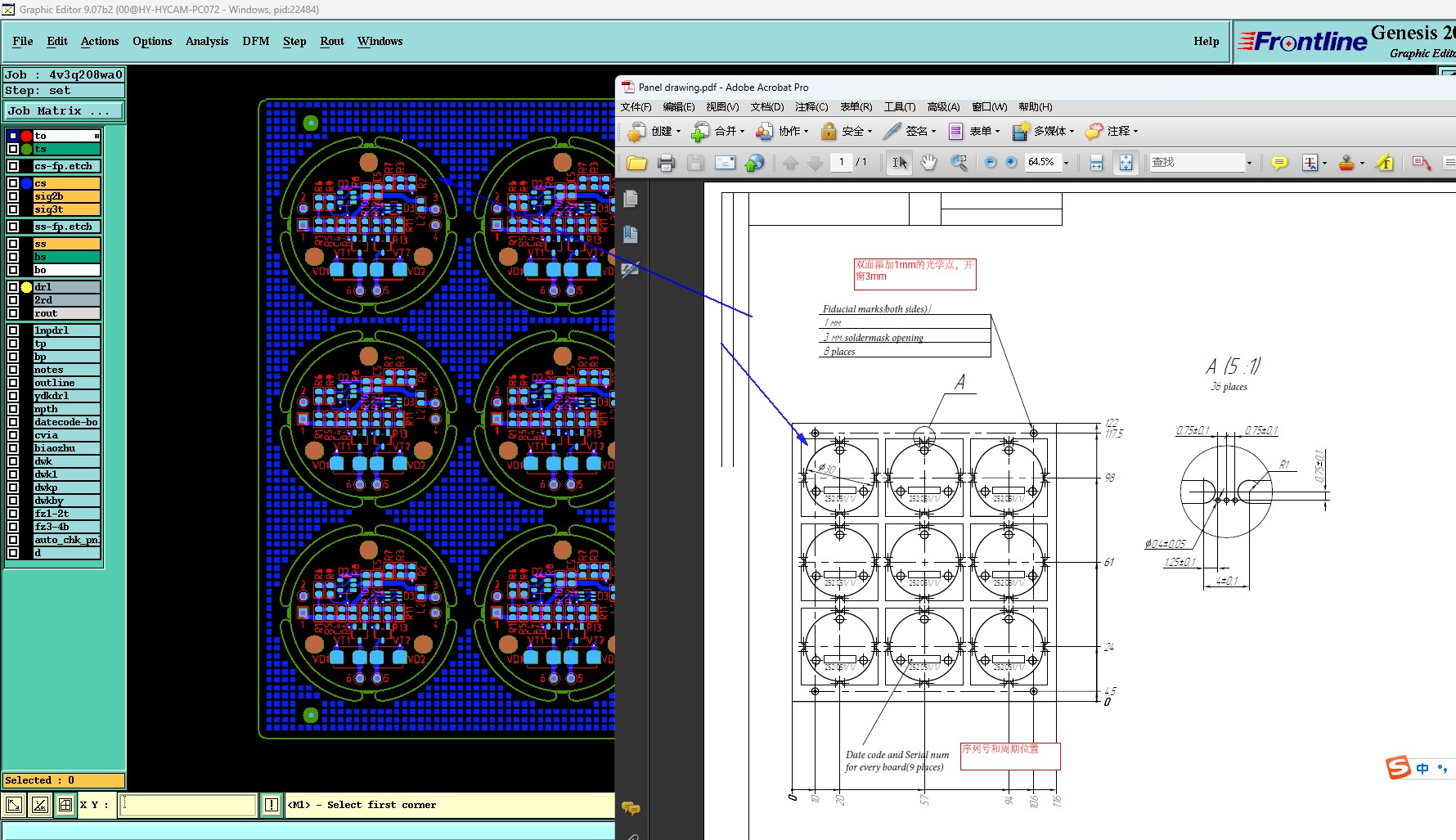This screenshot has height=840, width=1456.
Task: Open 视图(V) menu in Acrobat
Action: tap(722, 107)
